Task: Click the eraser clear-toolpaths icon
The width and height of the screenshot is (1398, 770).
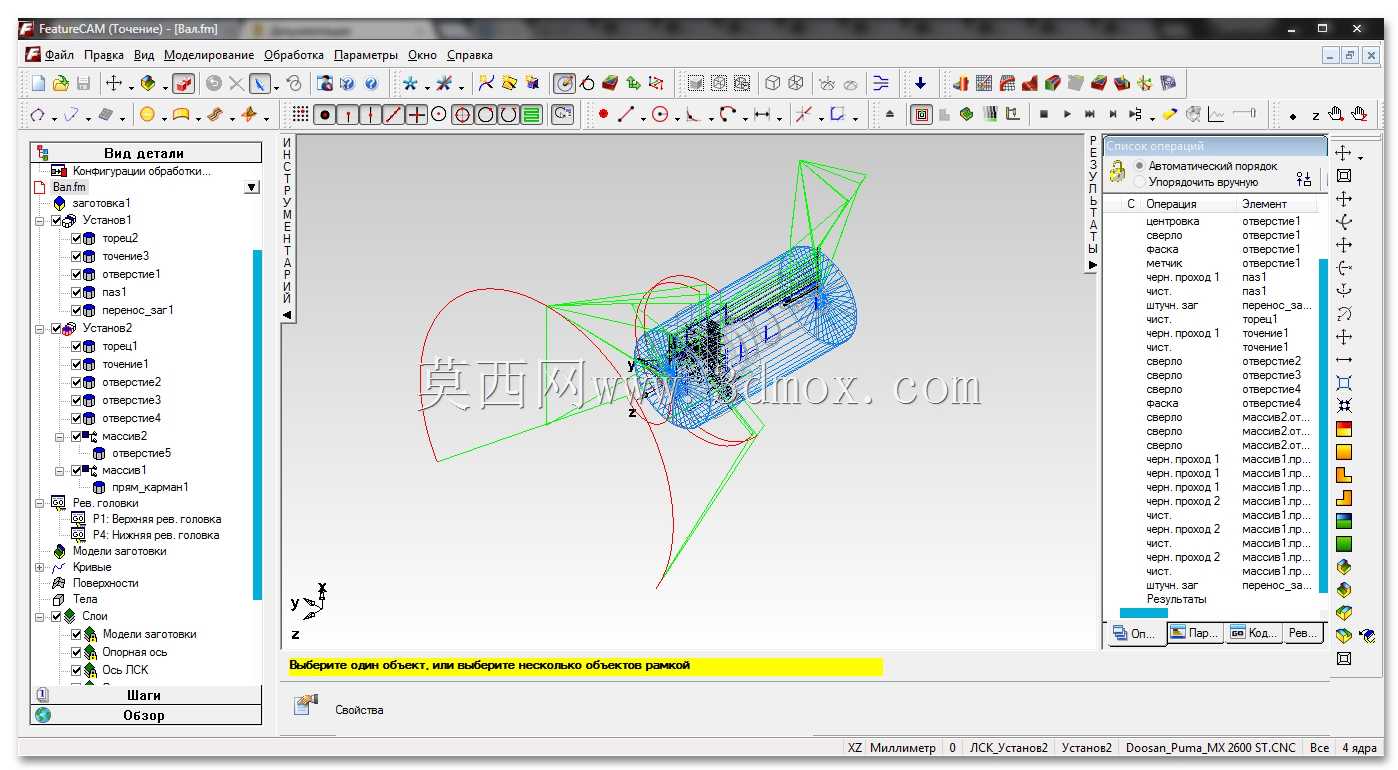Action: [x=1169, y=115]
